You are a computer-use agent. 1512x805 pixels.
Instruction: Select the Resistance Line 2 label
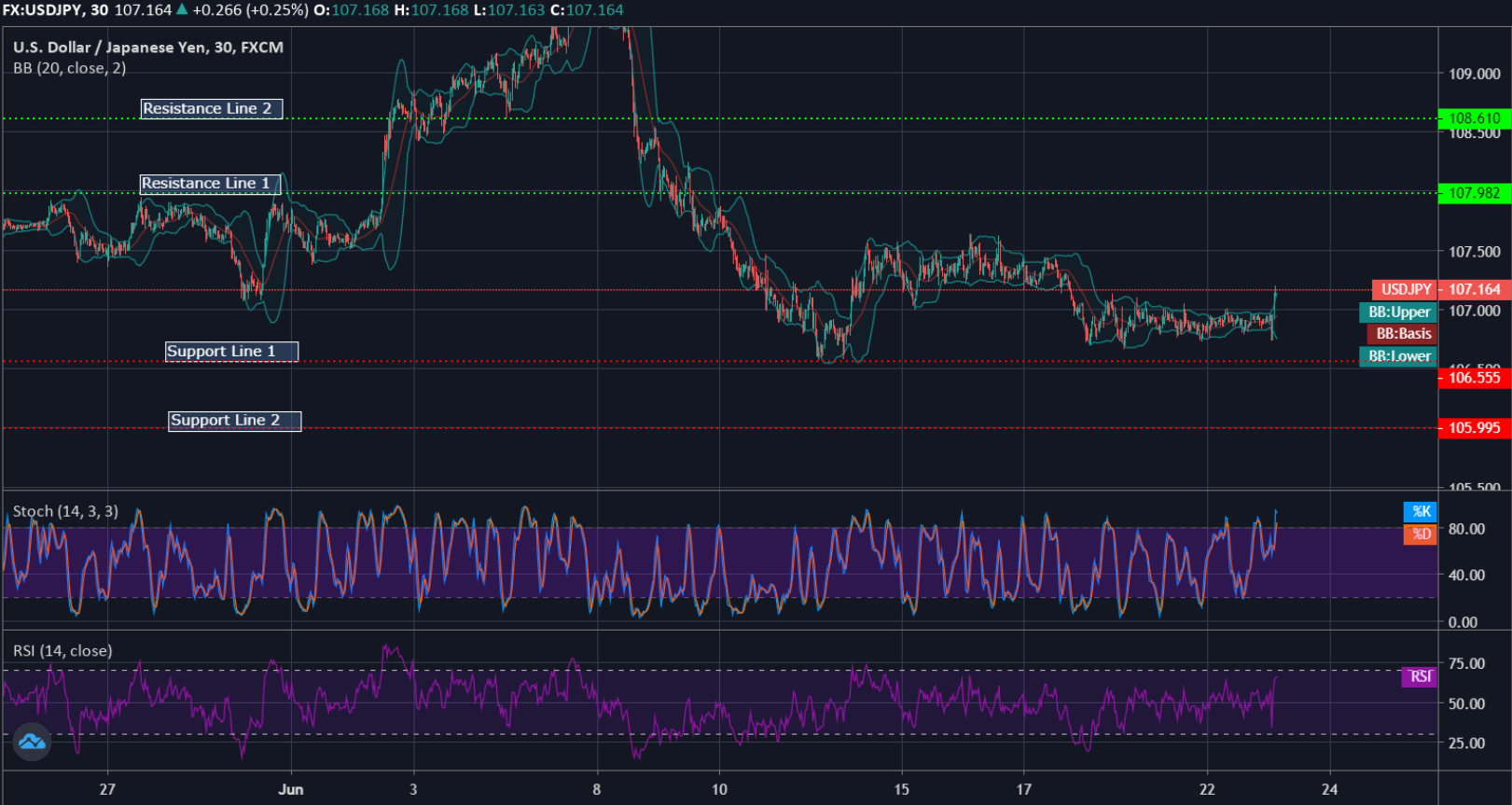(212, 109)
